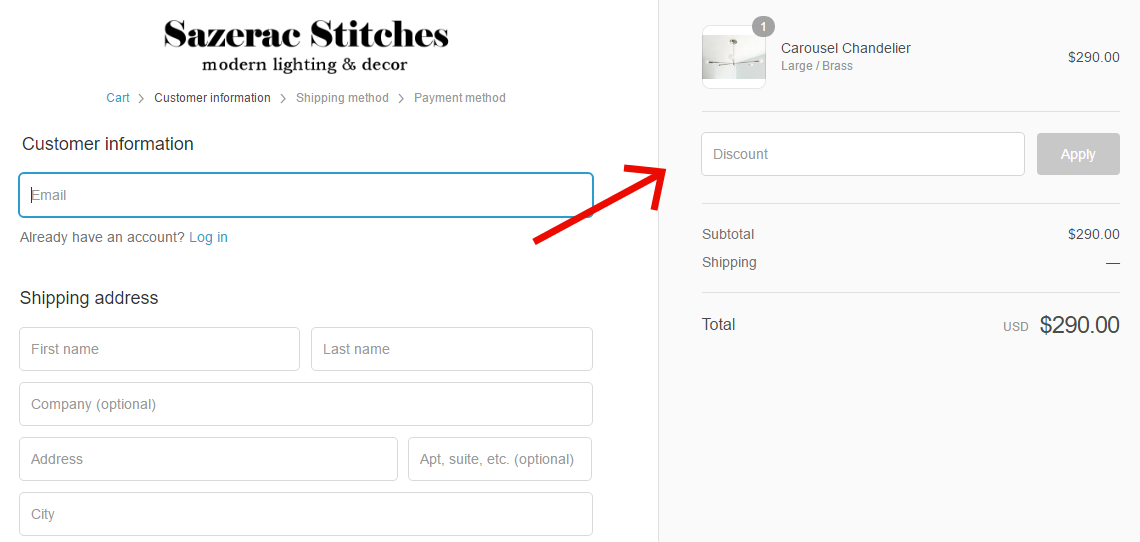The width and height of the screenshot is (1140, 542).
Task: Select the Customer information breadcrumb step
Action: [x=212, y=98]
